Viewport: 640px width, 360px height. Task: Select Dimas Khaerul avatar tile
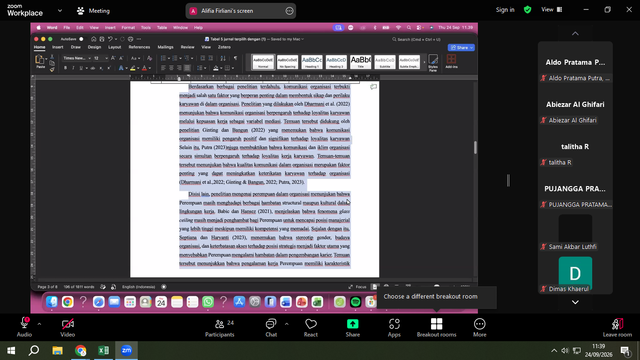coord(575,273)
